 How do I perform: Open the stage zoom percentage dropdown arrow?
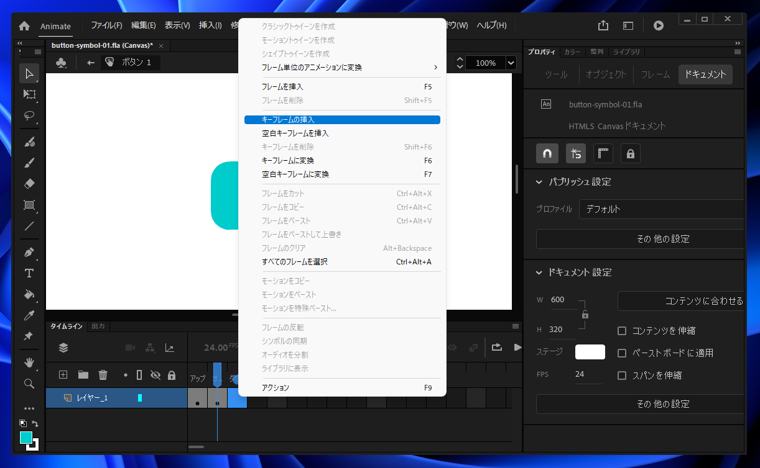coord(511,63)
